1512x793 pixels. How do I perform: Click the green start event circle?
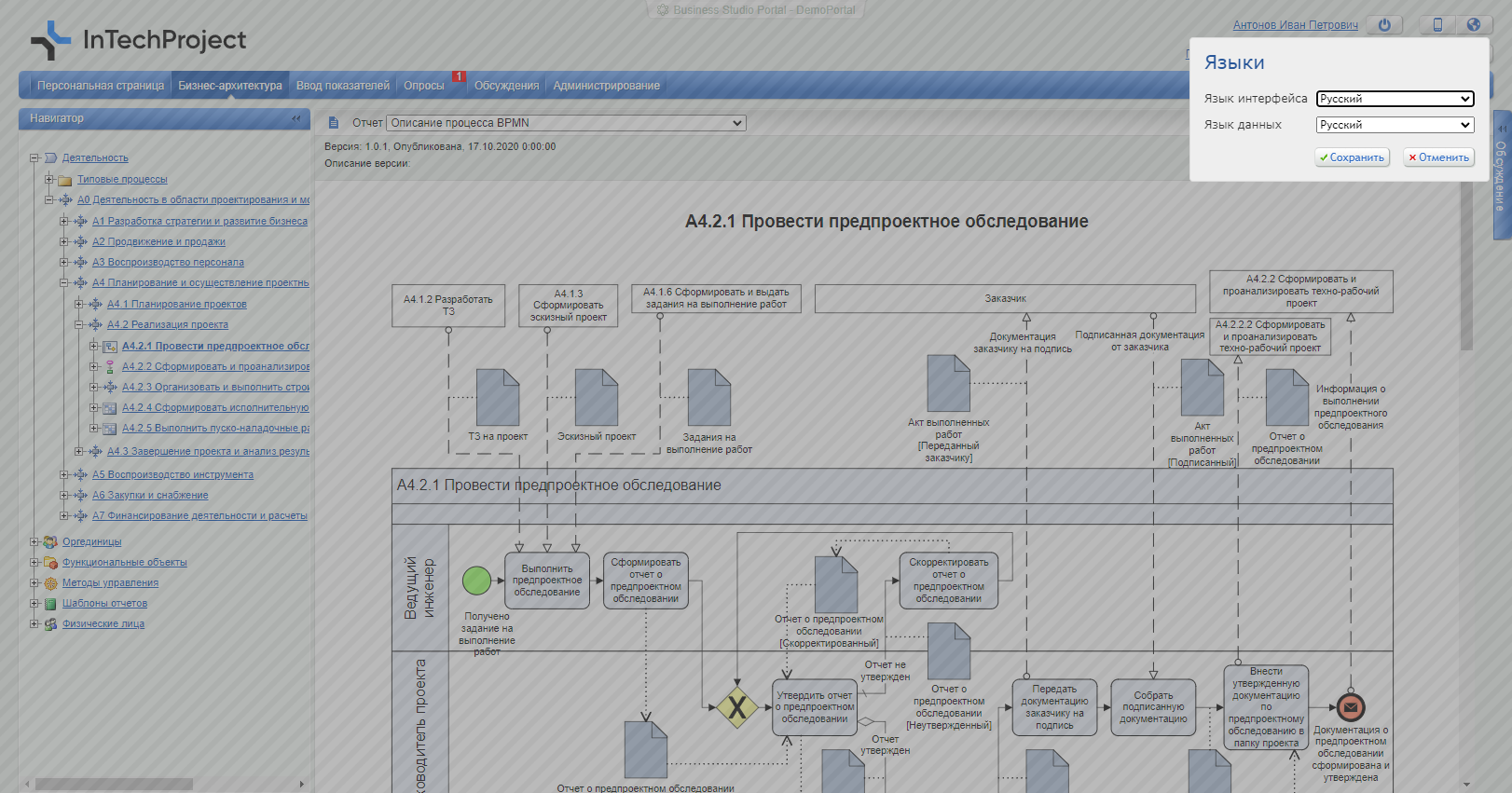pos(477,581)
